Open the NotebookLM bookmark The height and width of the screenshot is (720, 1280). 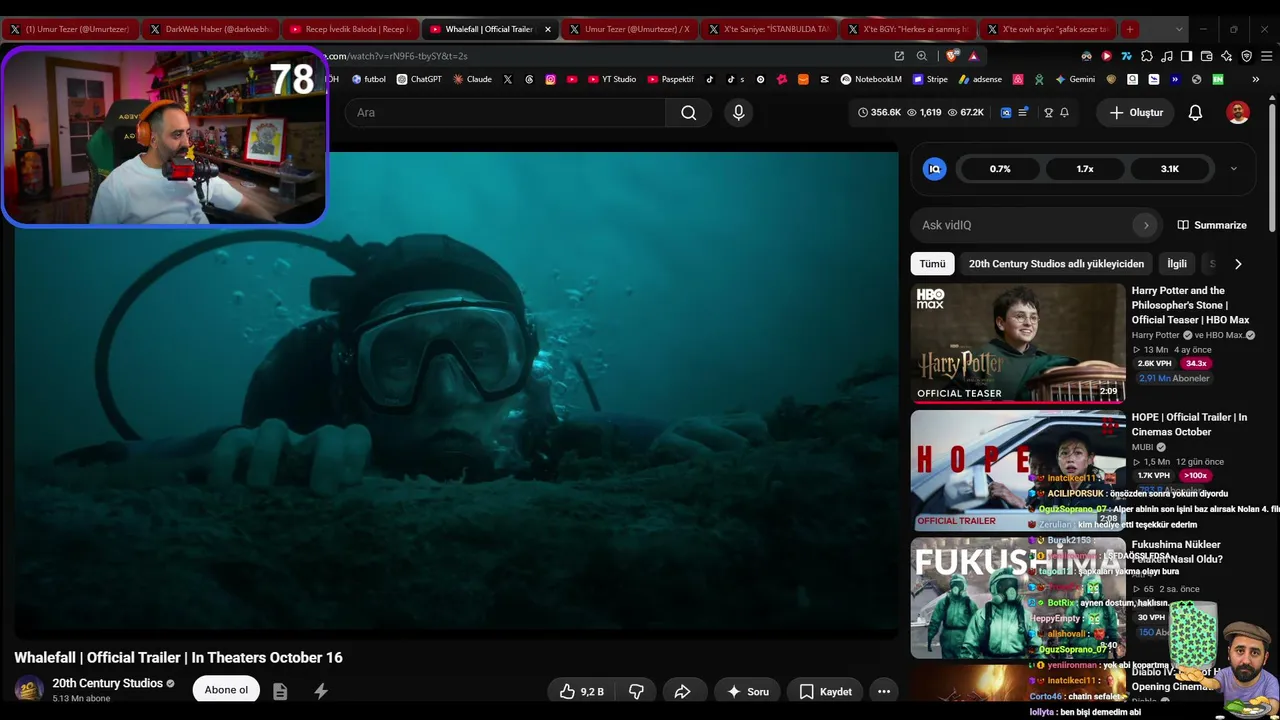coord(871,79)
